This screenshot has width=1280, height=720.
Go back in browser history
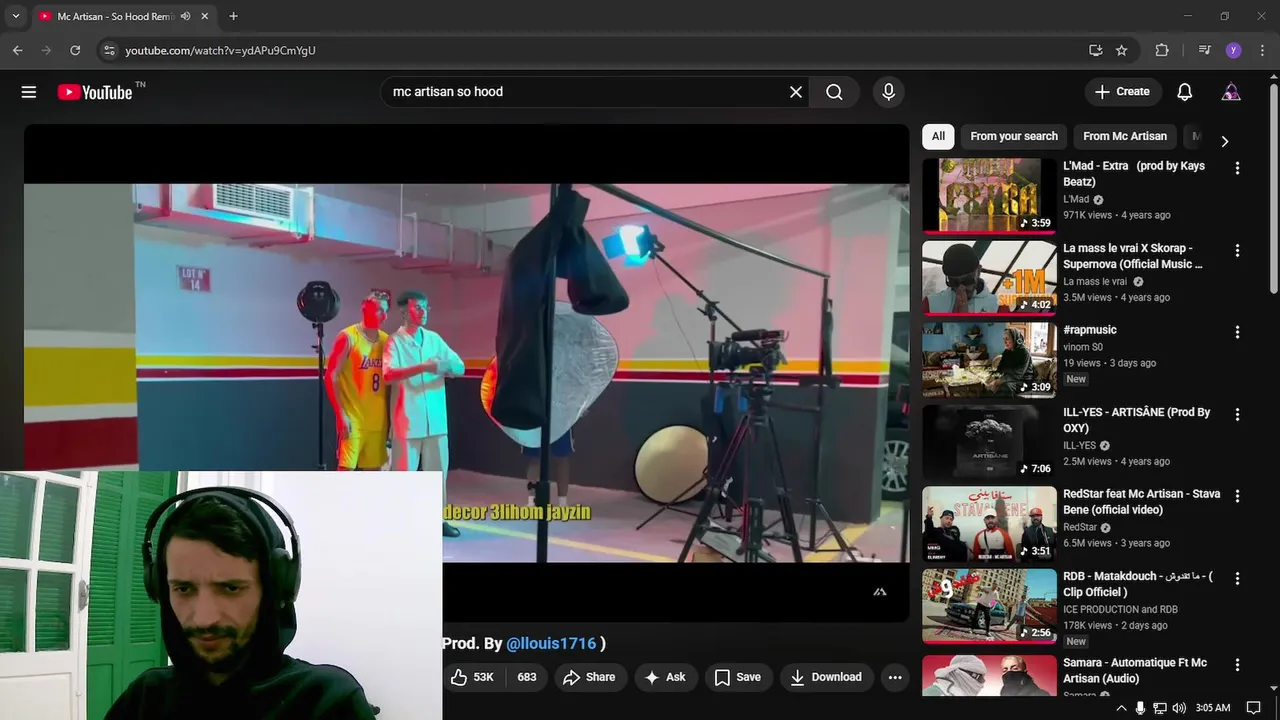click(x=17, y=50)
